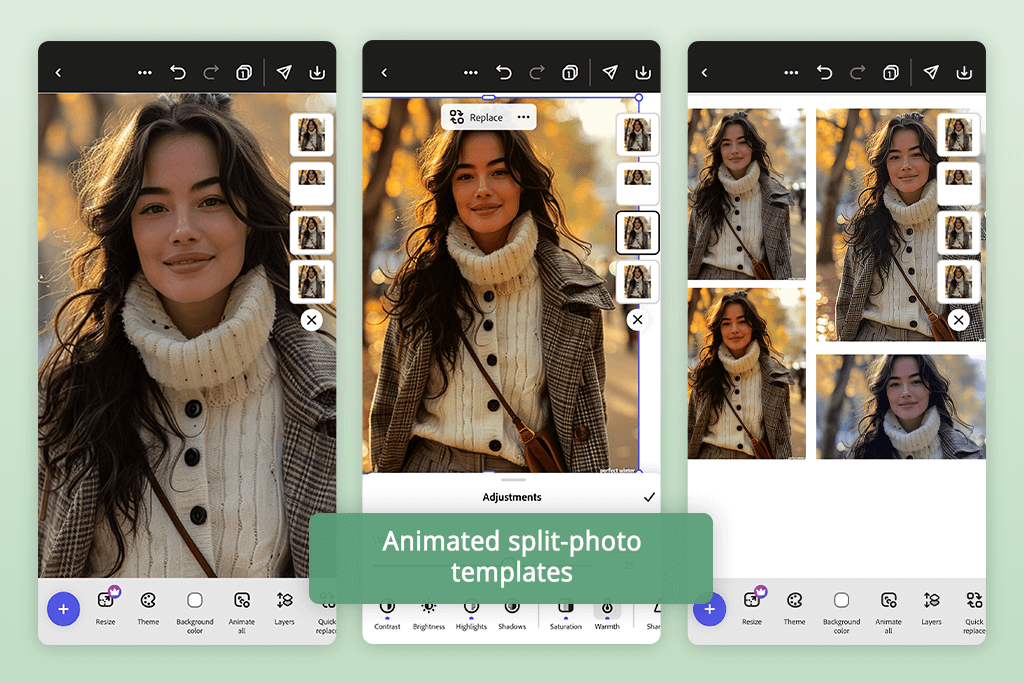Confirm Adjustments with the checkmark

(649, 497)
